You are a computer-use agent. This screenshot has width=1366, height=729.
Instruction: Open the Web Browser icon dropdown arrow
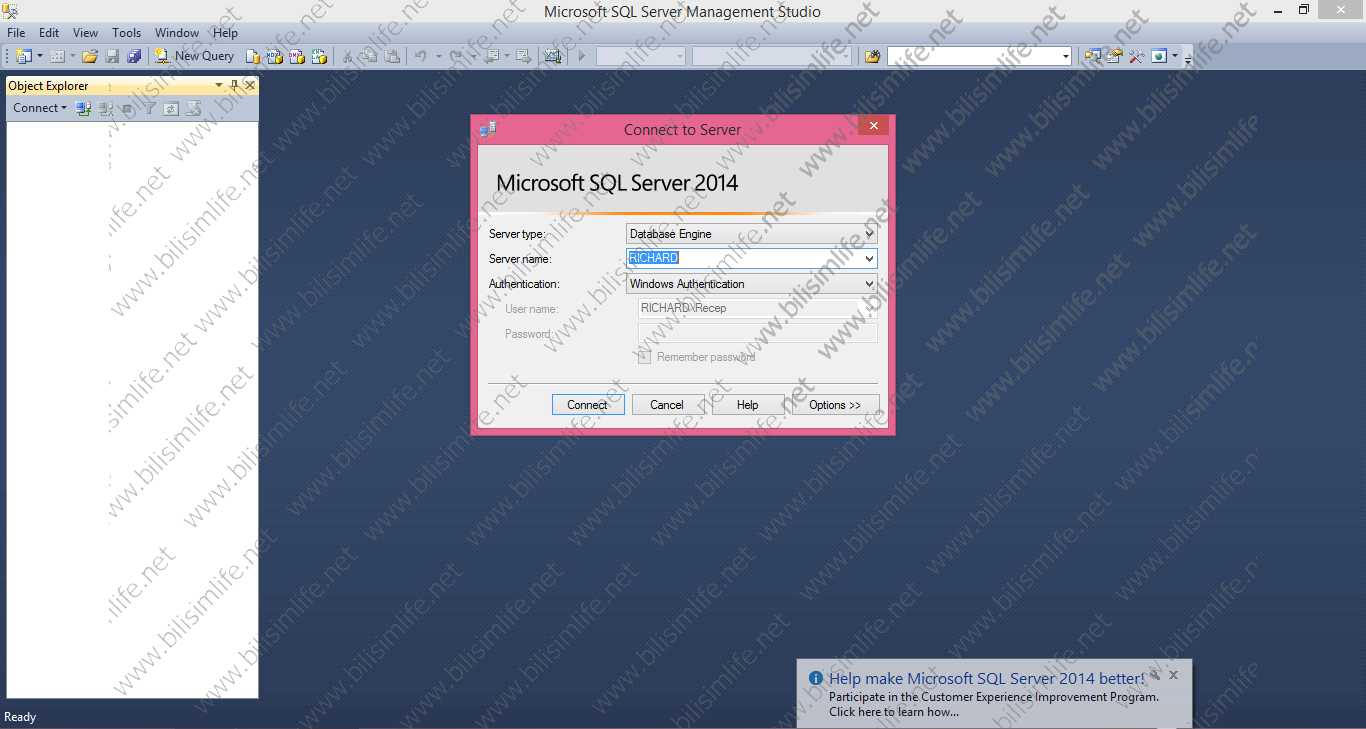coord(1175,56)
